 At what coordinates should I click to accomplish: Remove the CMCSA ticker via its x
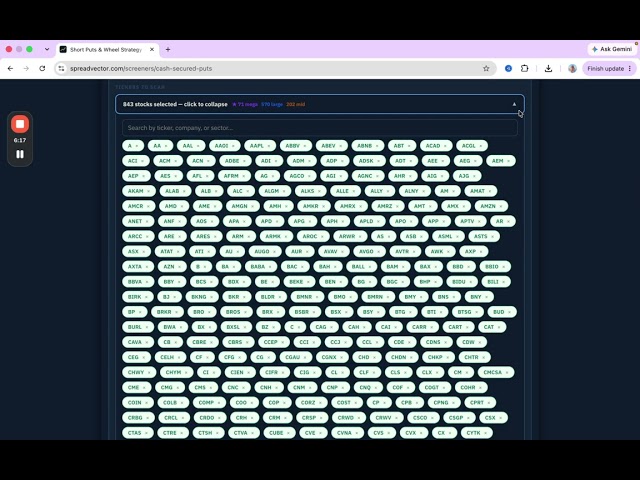click(507, 372)
